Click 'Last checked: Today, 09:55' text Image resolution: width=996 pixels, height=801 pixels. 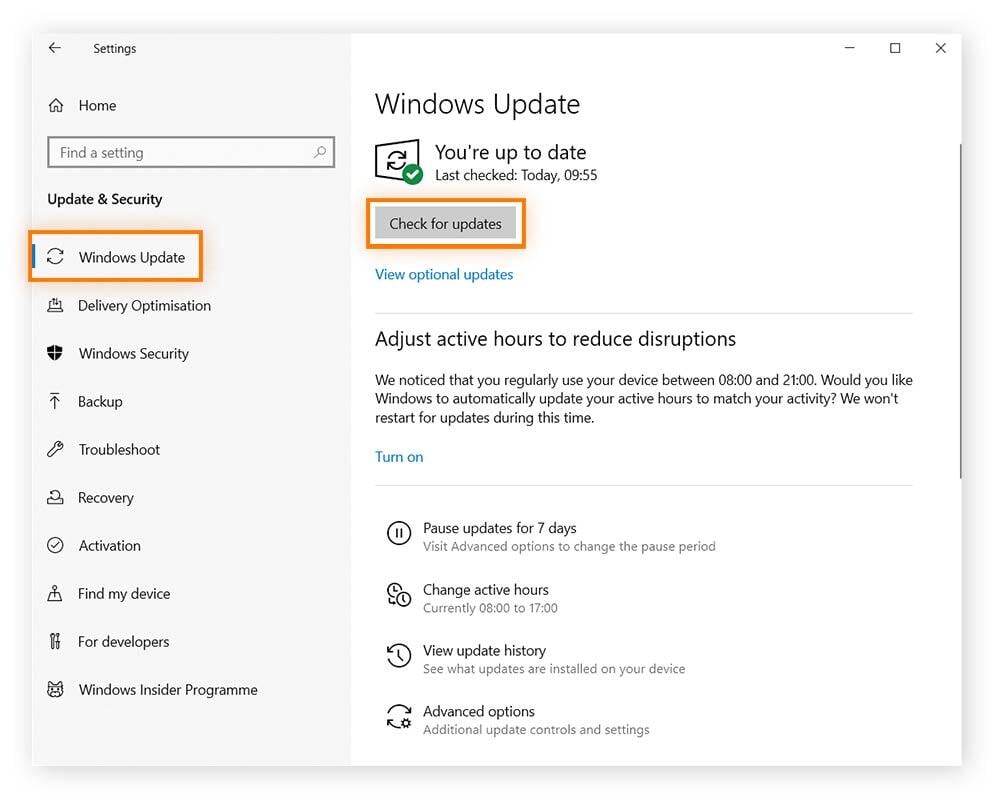point(516,175)
